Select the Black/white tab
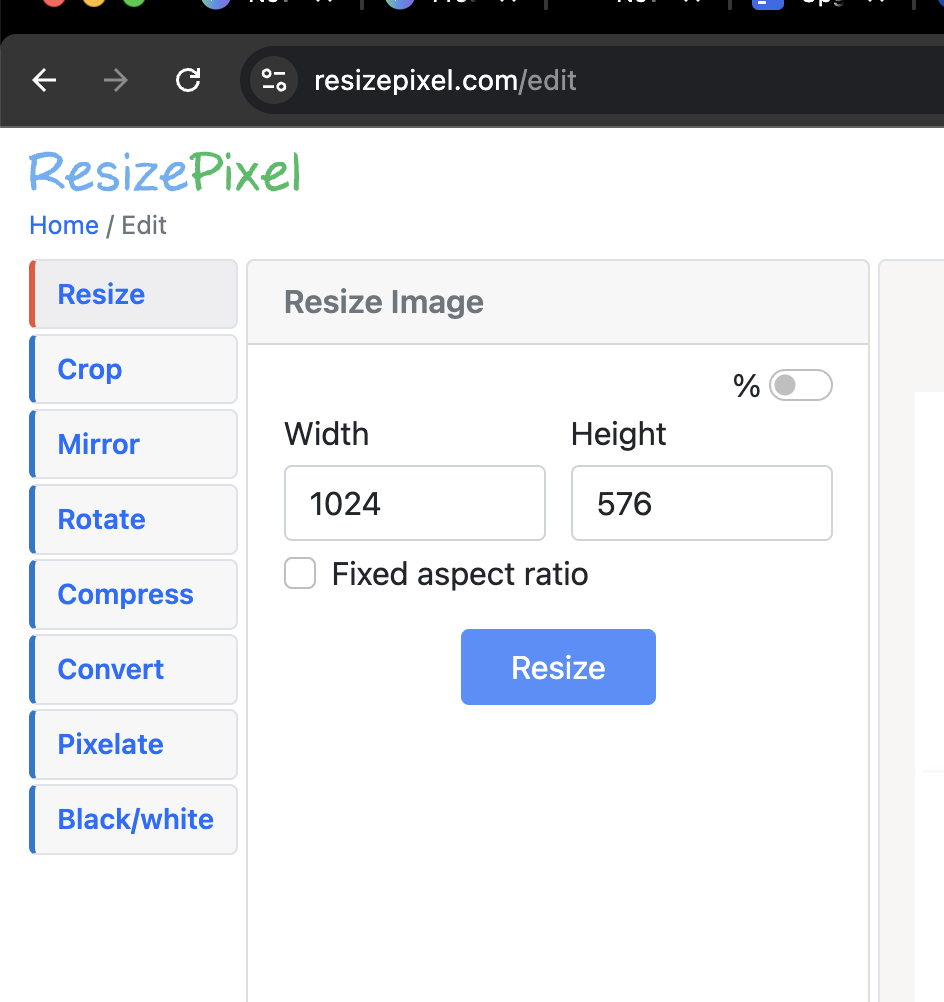The image size is (944, 1002). [134, 819]
